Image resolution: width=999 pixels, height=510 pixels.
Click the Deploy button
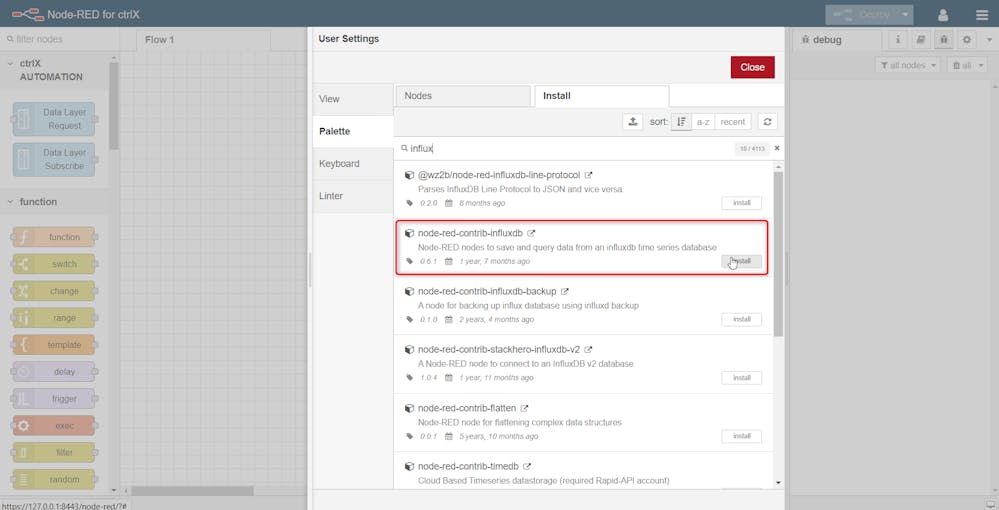point(861,14)
